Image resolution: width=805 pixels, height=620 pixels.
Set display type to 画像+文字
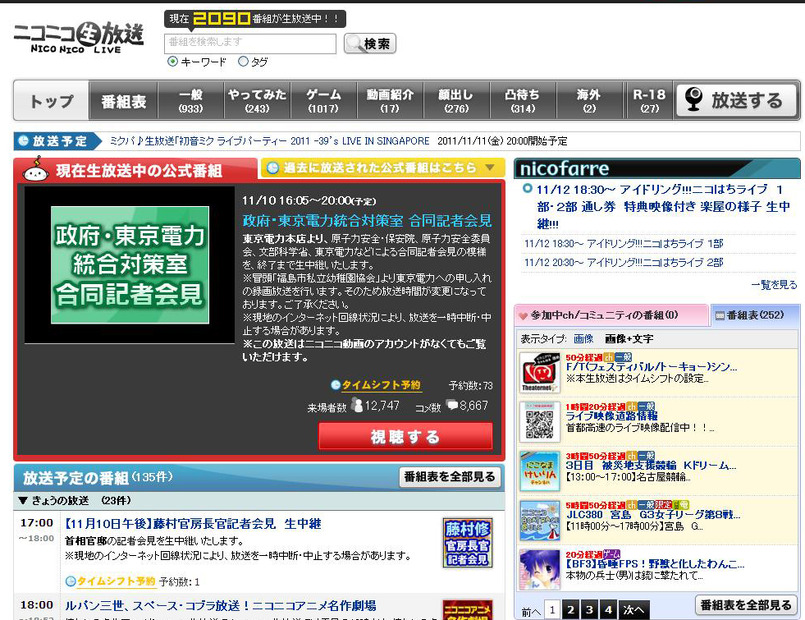coord(629,339)
